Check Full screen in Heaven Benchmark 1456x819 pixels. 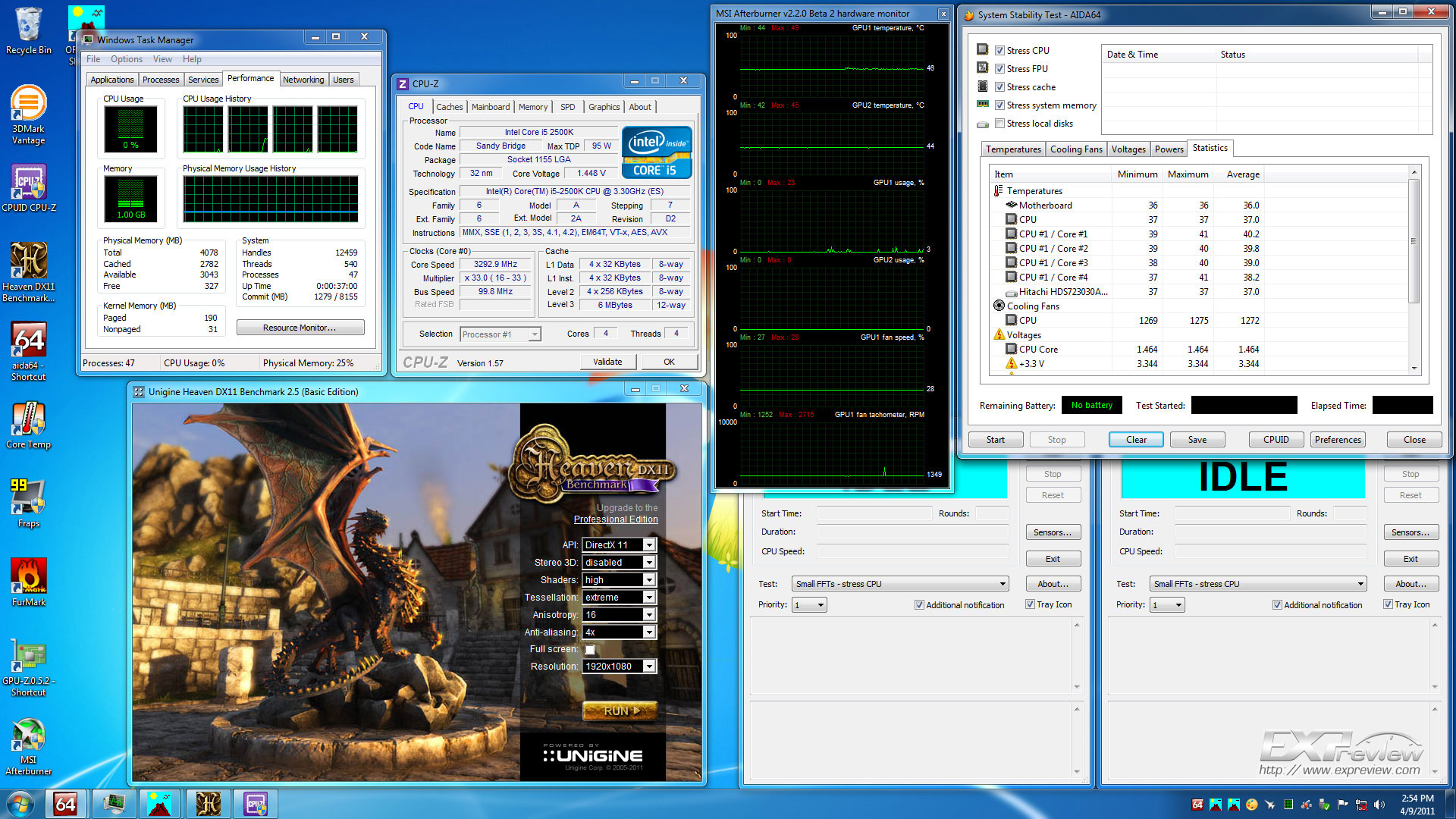pos(590,650)
